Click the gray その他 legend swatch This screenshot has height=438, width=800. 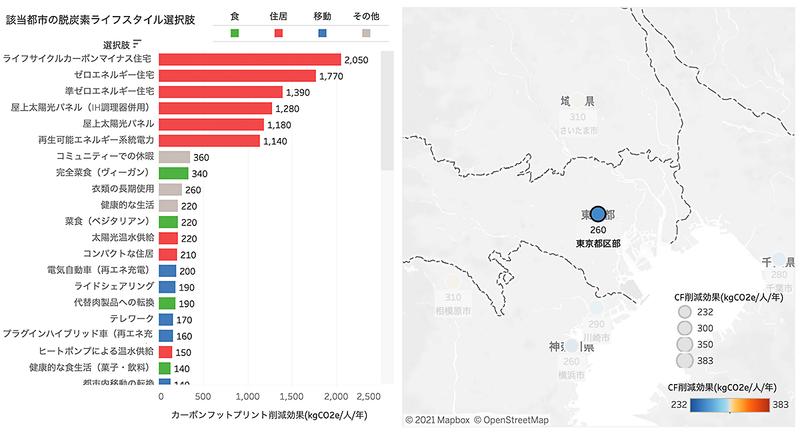click(x=367, y=32)
